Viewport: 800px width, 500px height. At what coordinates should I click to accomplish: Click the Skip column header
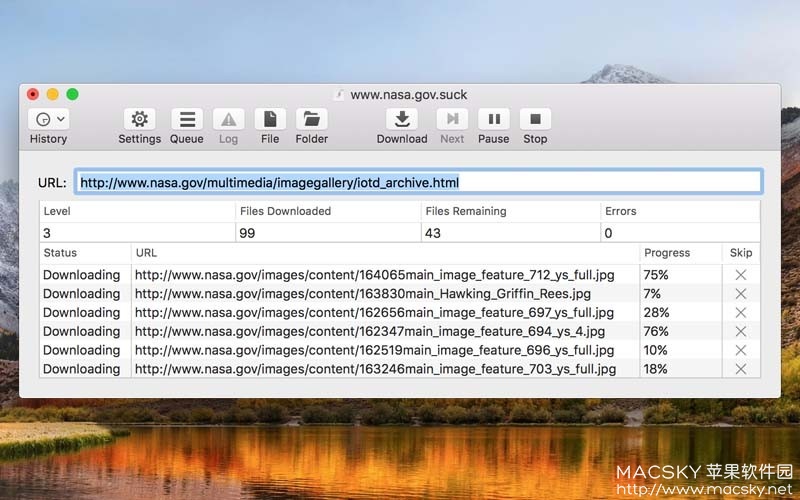tap(741, 253)
